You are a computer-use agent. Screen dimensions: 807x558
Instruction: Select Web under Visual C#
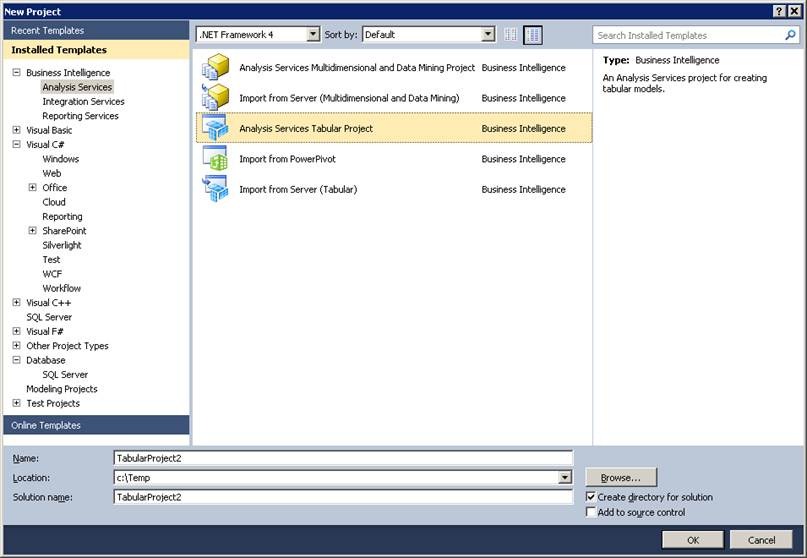[x=51, y=173]
